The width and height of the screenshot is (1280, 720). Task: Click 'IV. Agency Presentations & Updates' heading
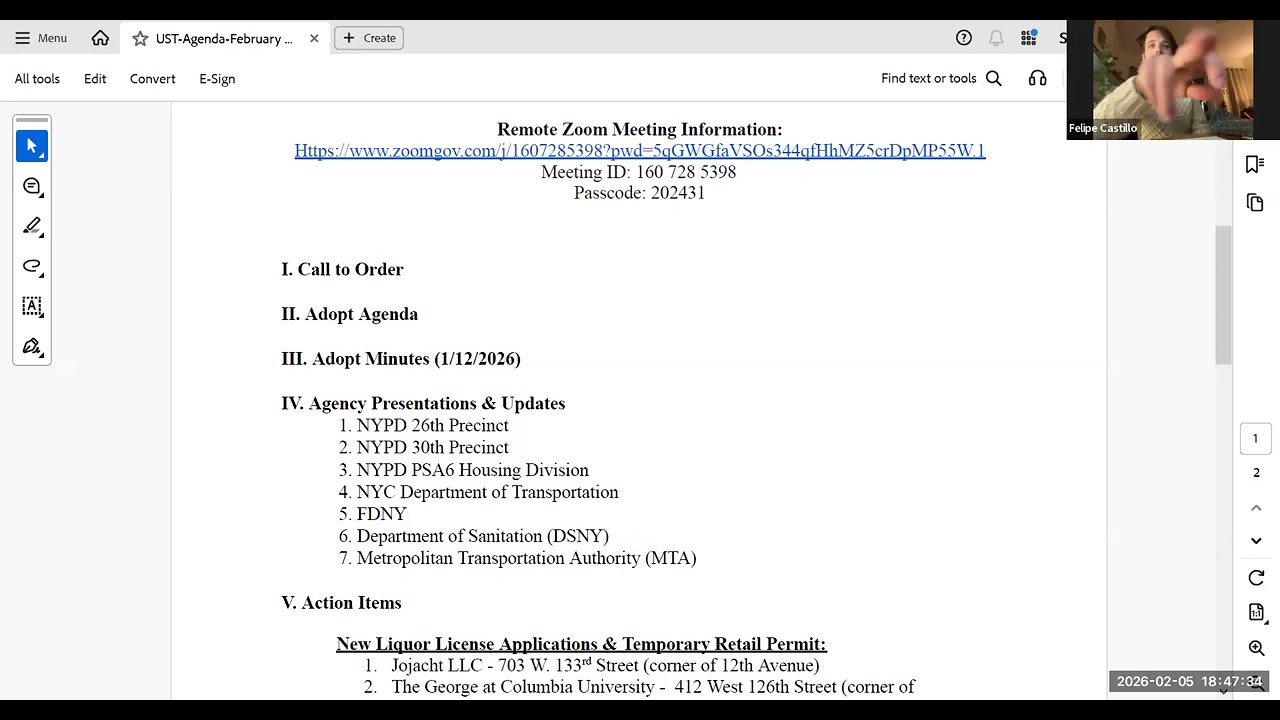423,403
